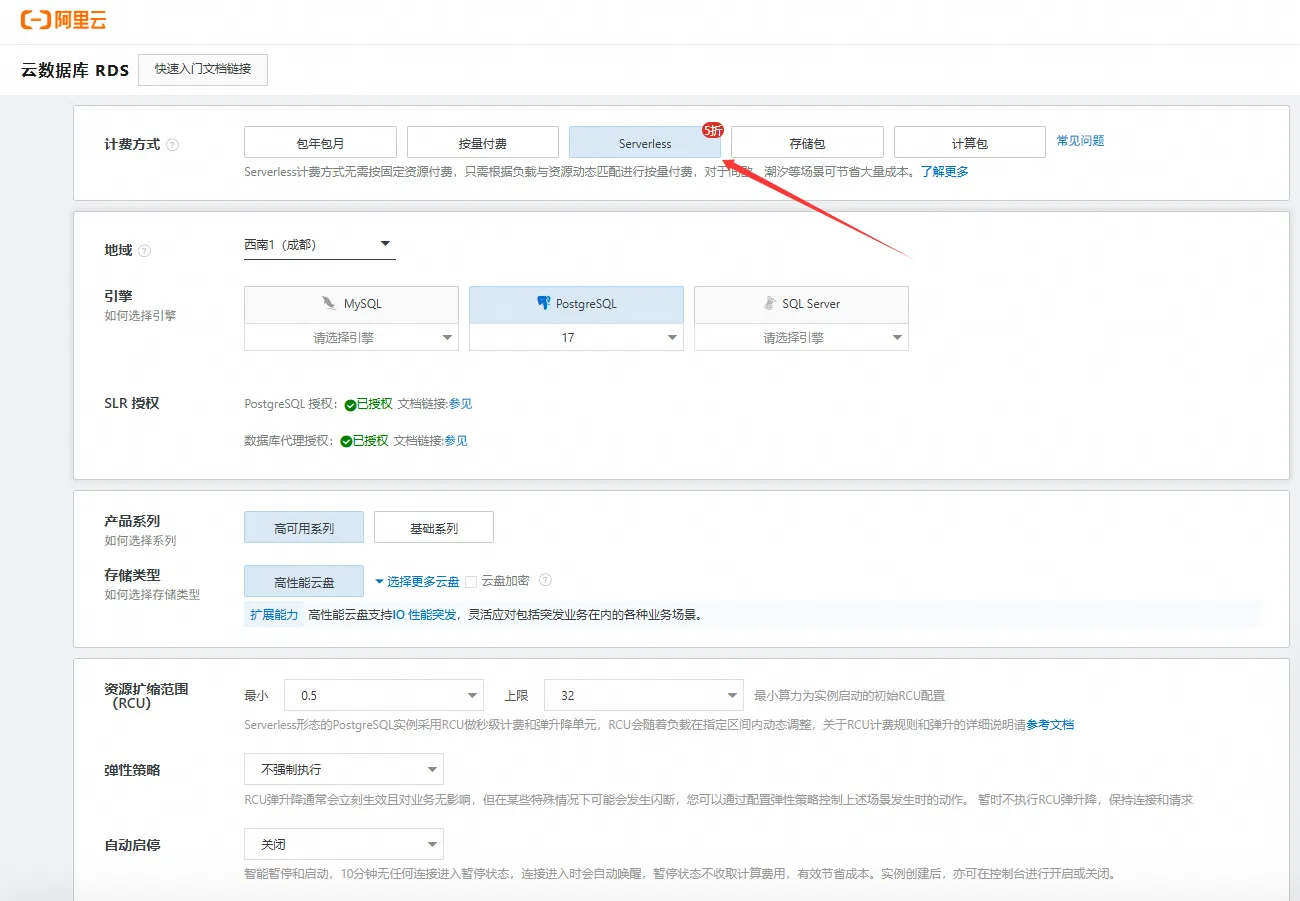The width and height of the screenshot is (1300, 901).
Task: Select the PostgreSQL engine option
Action: (x=576, y=304)
